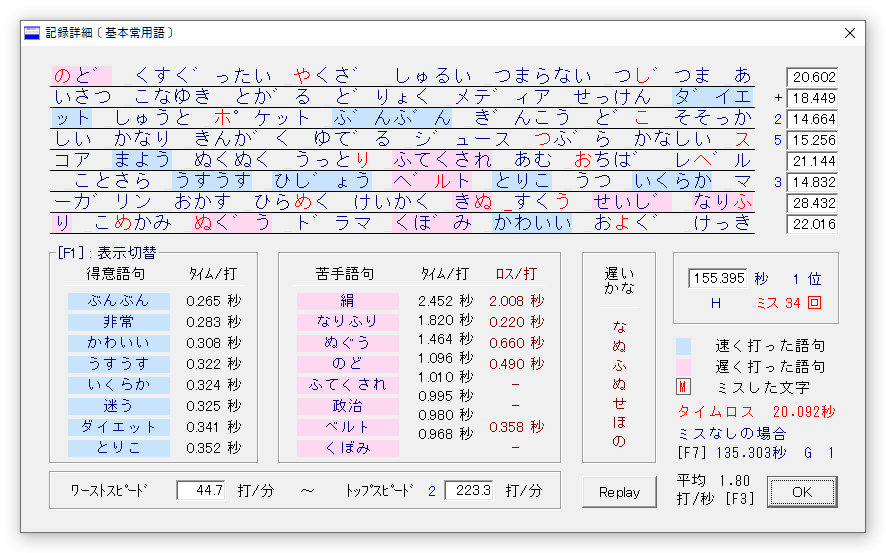This screenshot has height=553, width=886.
Task: Select 絹 in the 苦手語句 list
Action: point(348,301)
